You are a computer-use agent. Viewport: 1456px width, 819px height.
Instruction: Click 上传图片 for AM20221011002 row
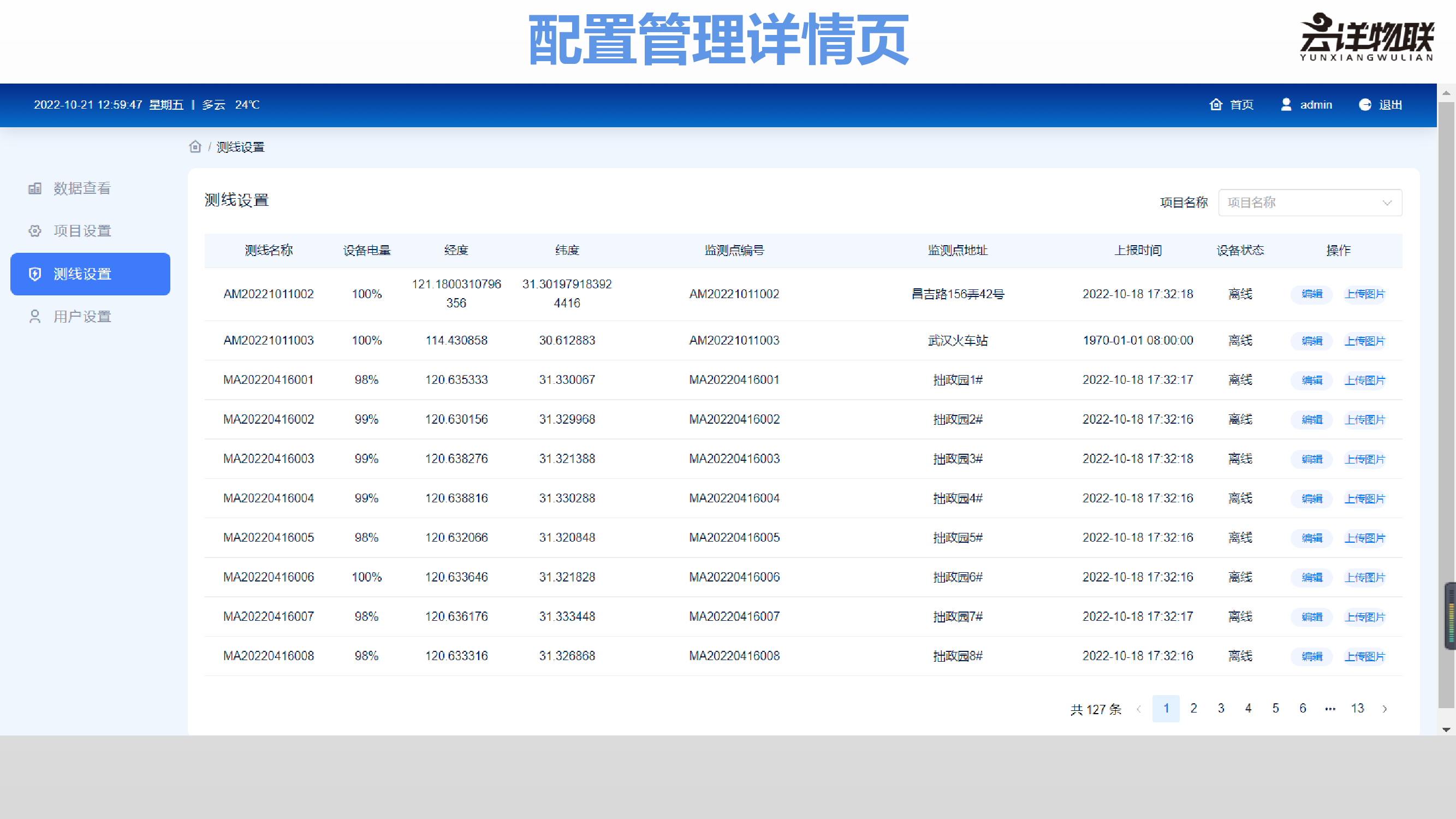[1364, 294]
